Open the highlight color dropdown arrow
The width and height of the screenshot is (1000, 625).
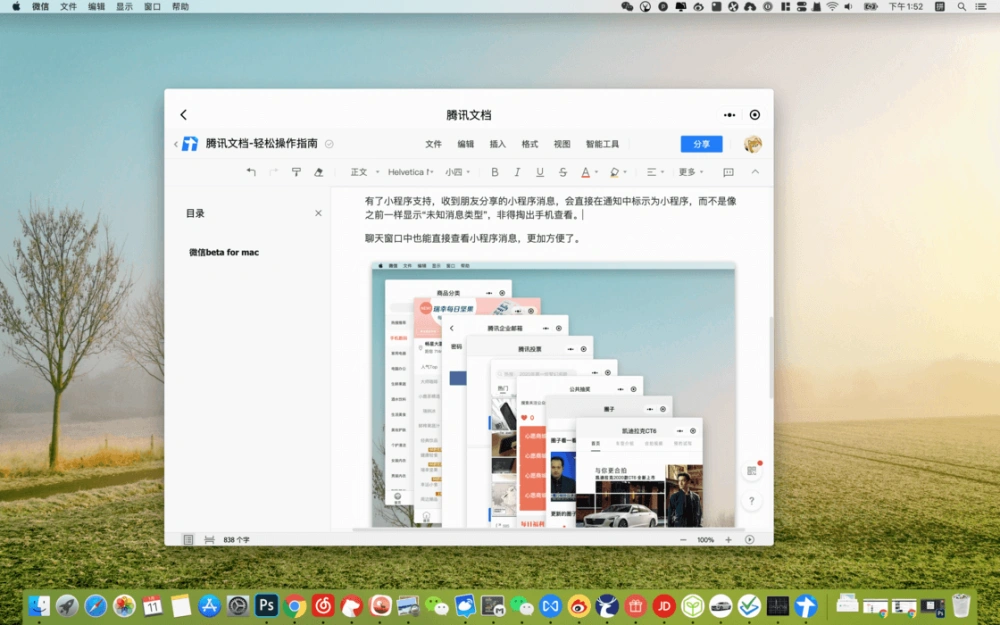point(625,172)
